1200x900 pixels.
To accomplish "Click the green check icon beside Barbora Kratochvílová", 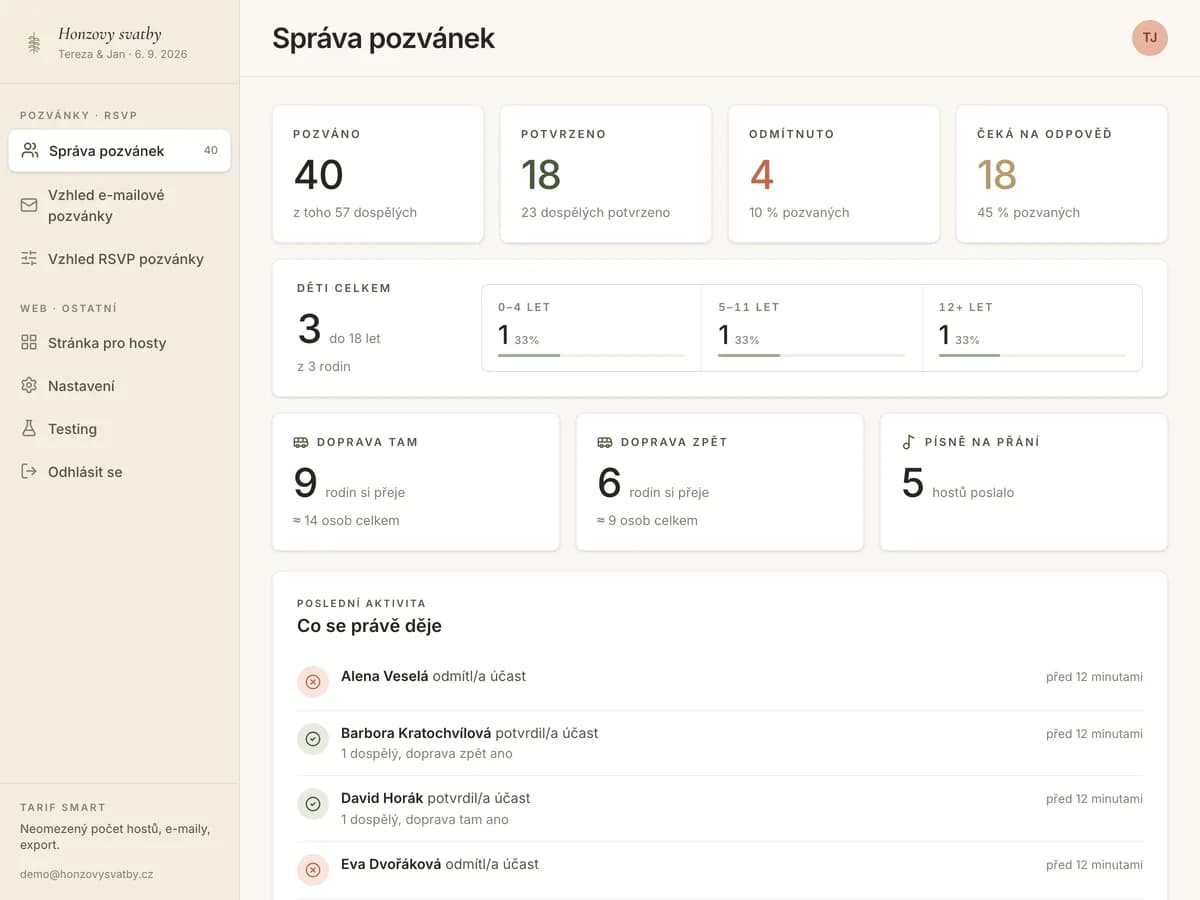I will click(x=313, y=739).
